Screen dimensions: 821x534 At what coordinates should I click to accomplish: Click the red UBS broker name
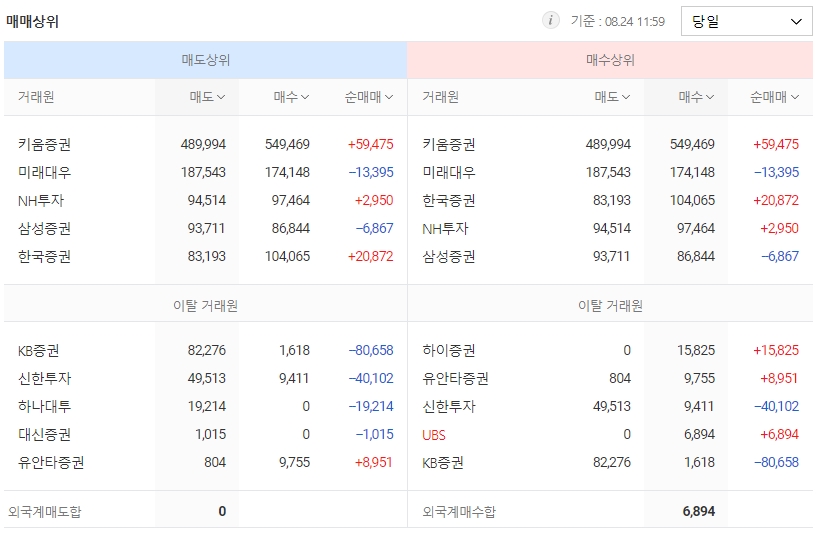click(434, 435)
